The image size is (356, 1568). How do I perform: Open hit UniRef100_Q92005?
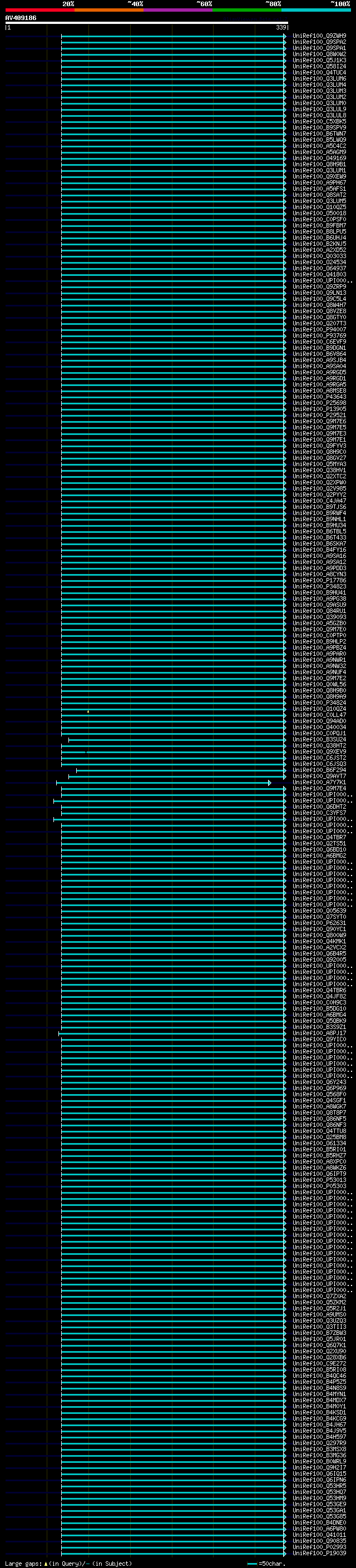coord(319,960)
